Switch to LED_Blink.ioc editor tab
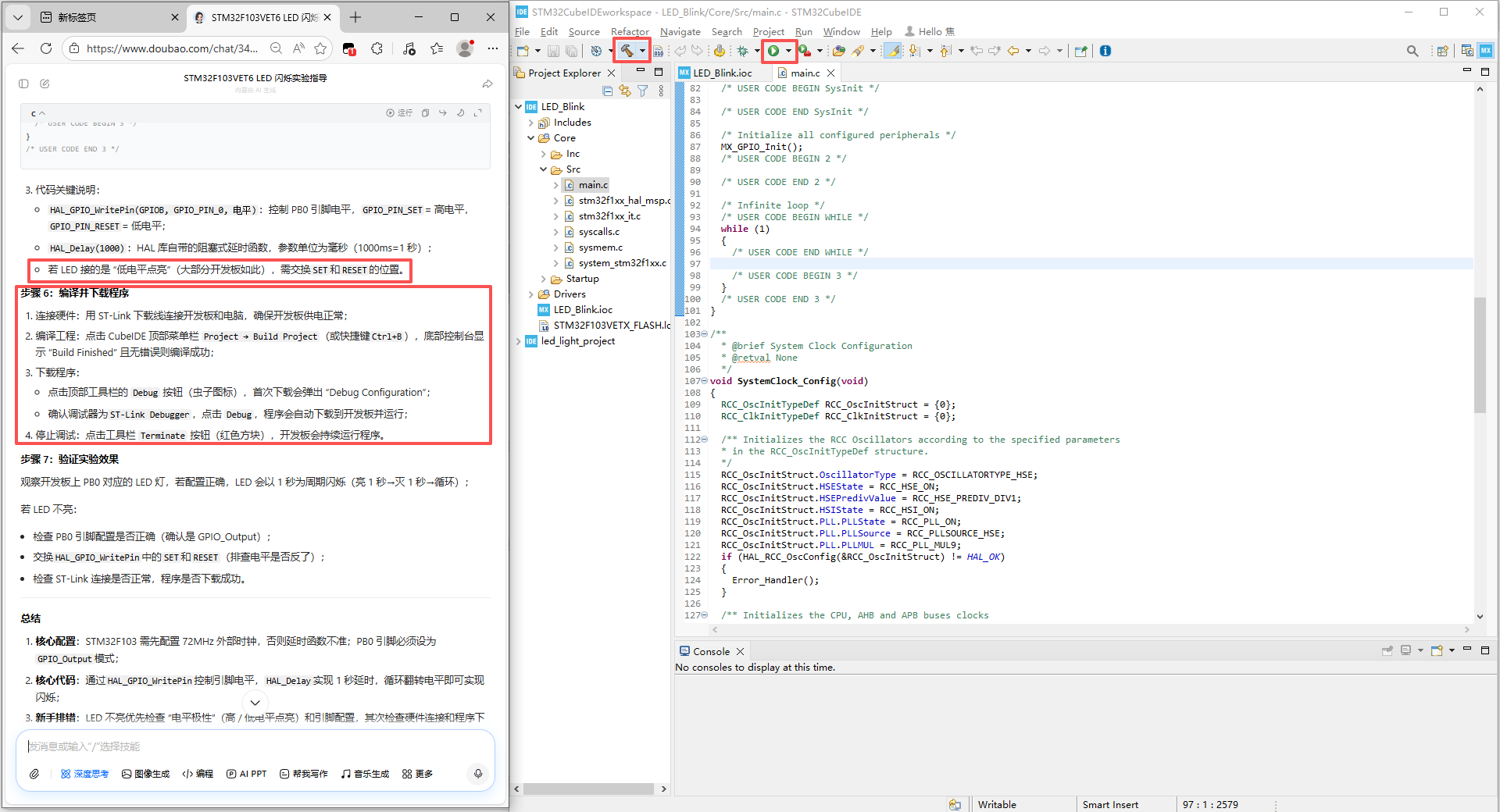 (x=722, y=73)
